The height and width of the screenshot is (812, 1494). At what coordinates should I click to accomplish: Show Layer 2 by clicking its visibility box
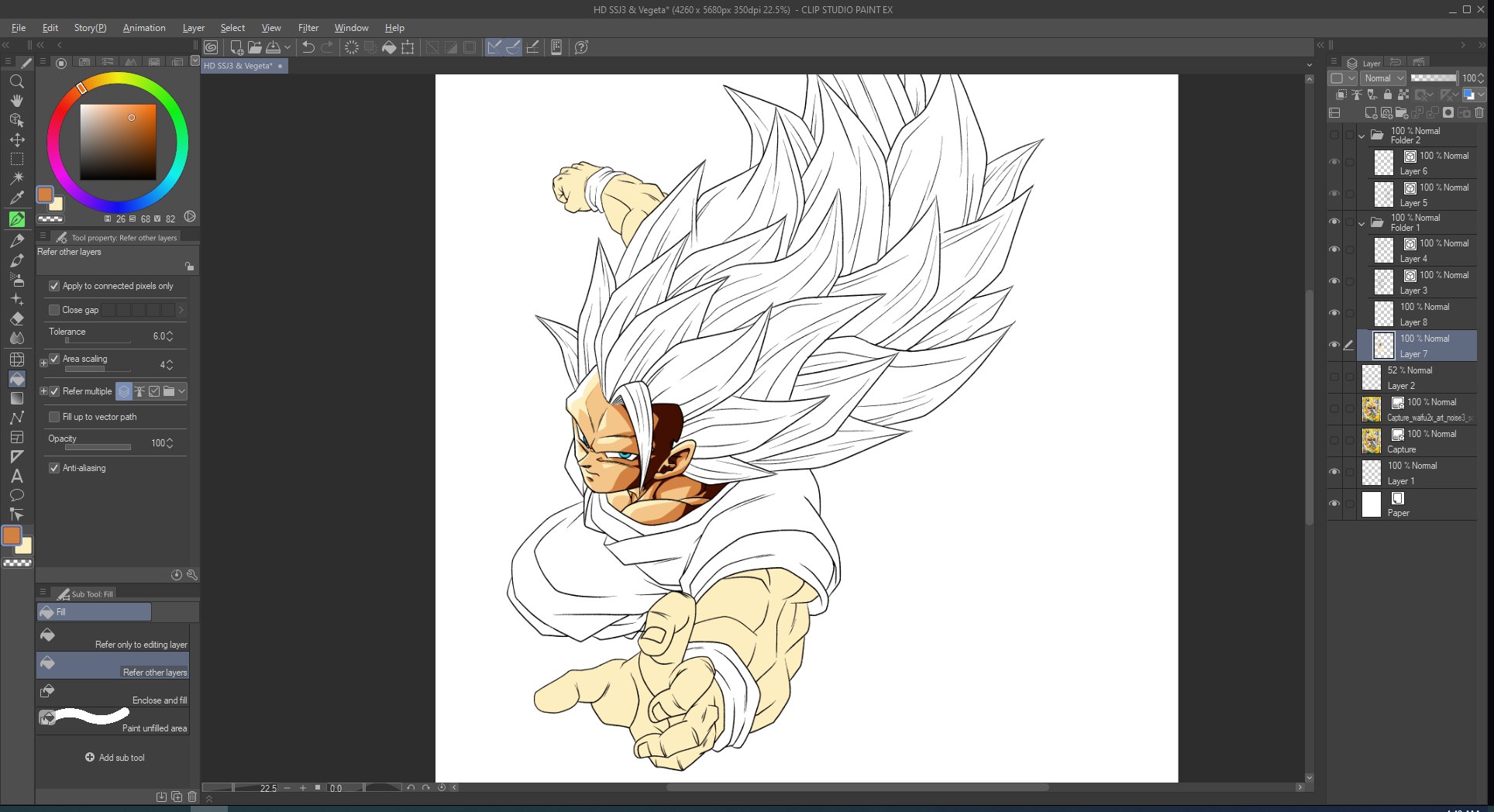pos(1334,377)
